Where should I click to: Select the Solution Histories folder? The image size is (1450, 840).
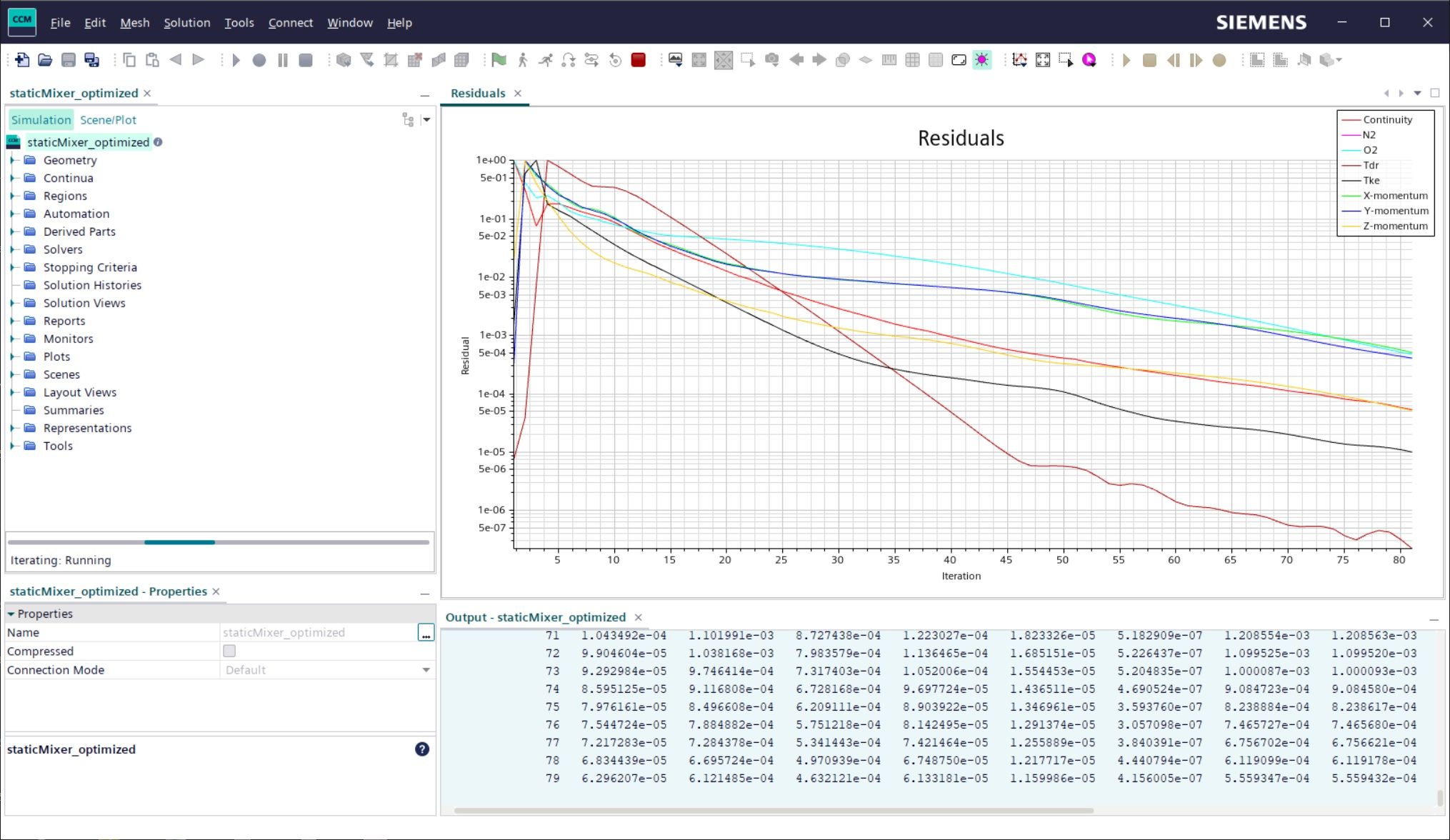pyautogui.click(x=92, y=285)
